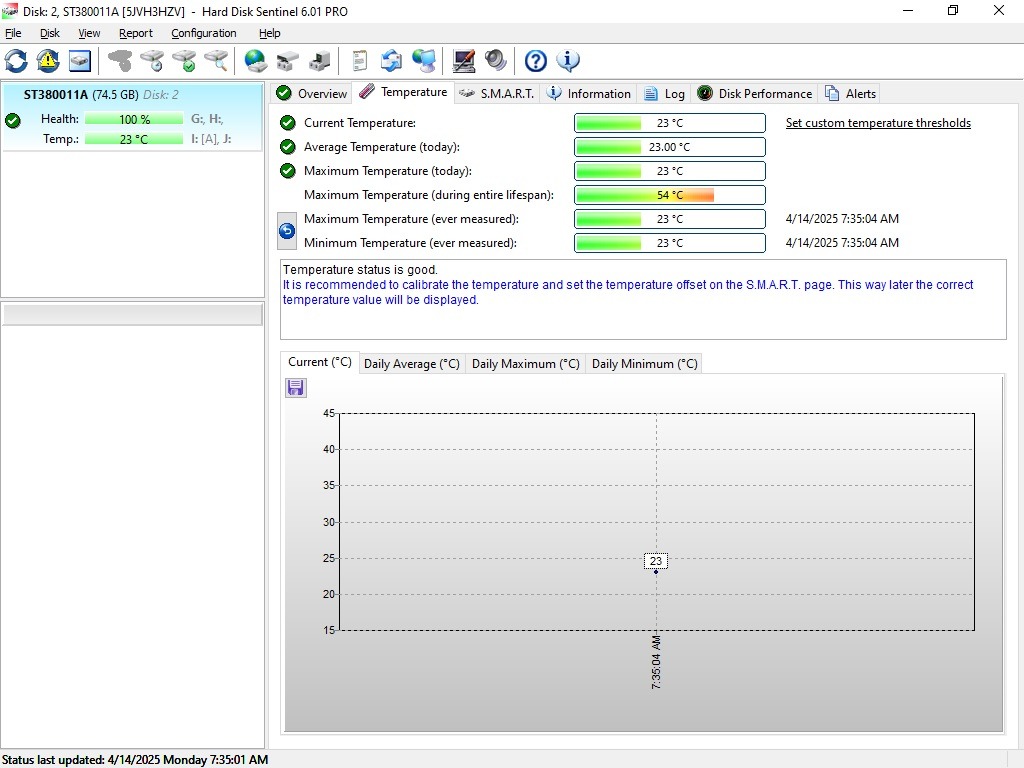1024x768 pixels.
Task: Click the I: [A], J: drive letters text
Action: (x=211, y=138)
